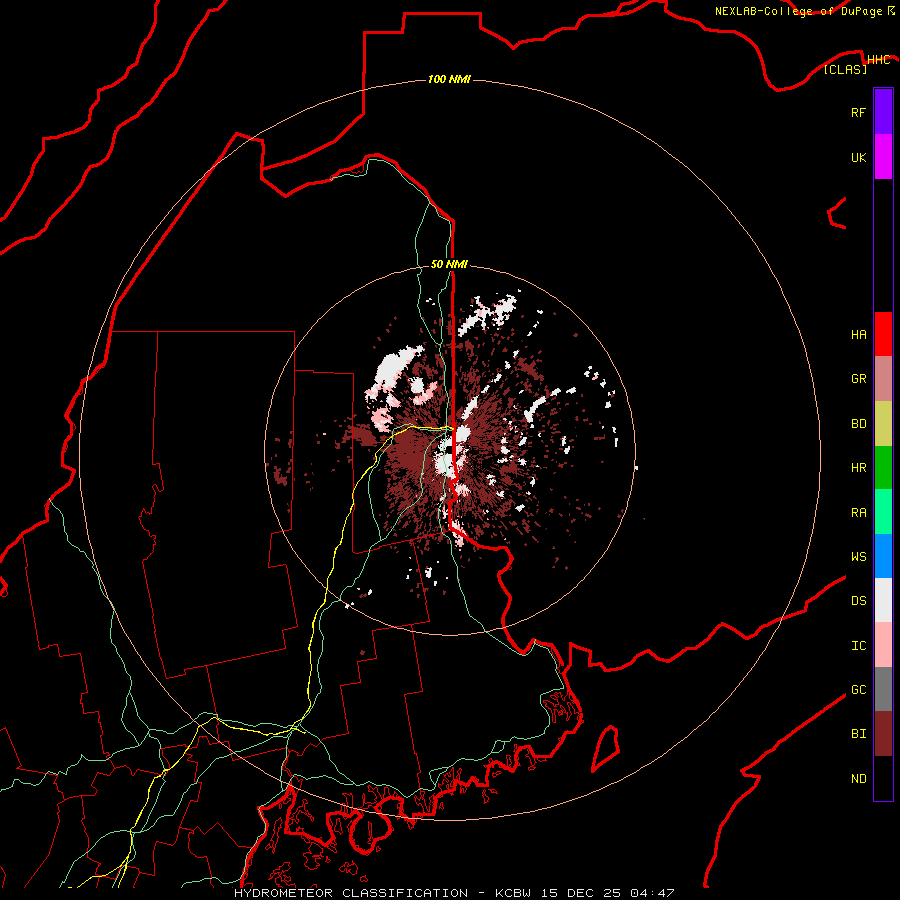Click the RF legend label

(858, 112)
